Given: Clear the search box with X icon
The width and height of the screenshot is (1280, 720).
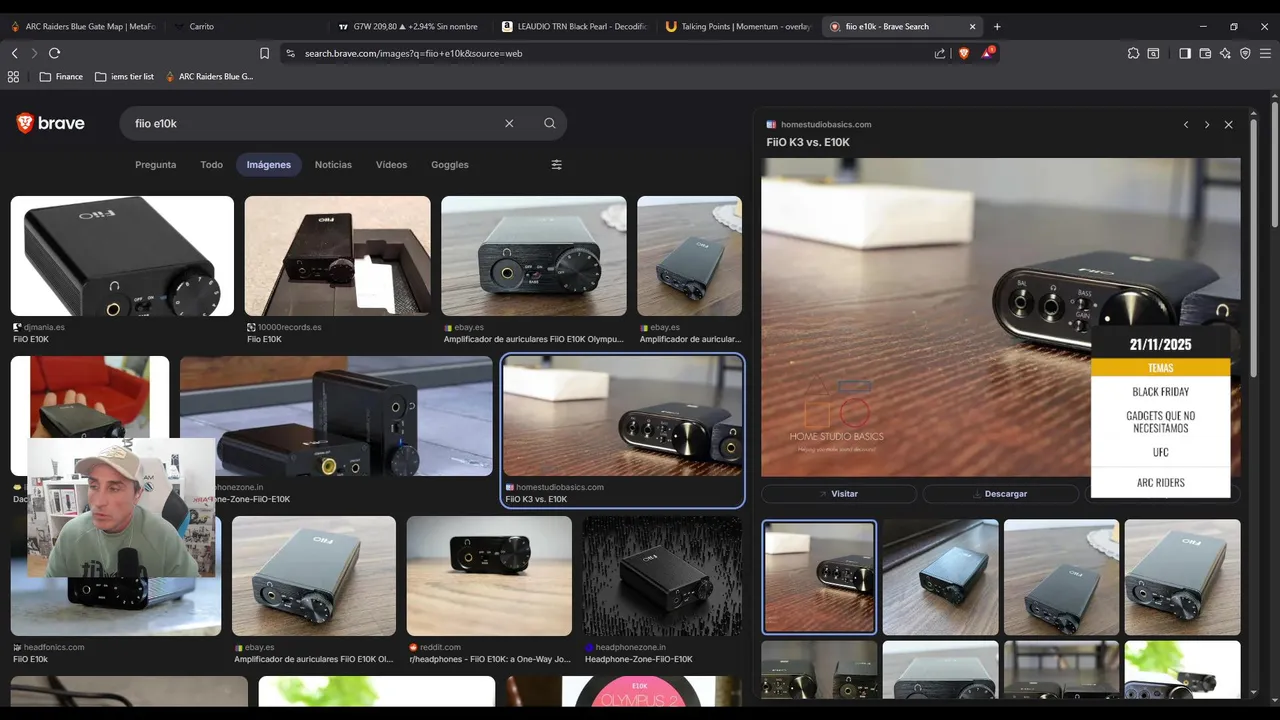Looking at the screenshot, I should (x=509, y=123).
